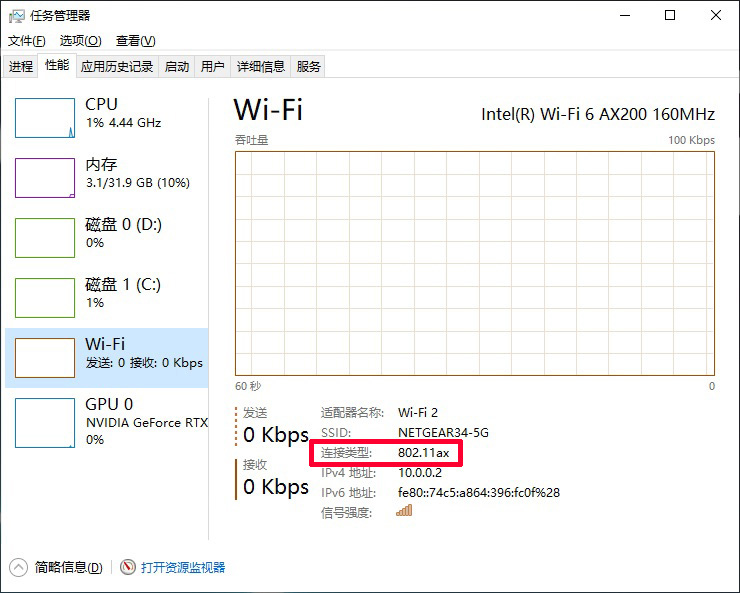Viewport: 740px width, 593px height.
Task: Open the 选项(O) menu
Action: pyautogui.click(x=80, y=41)
